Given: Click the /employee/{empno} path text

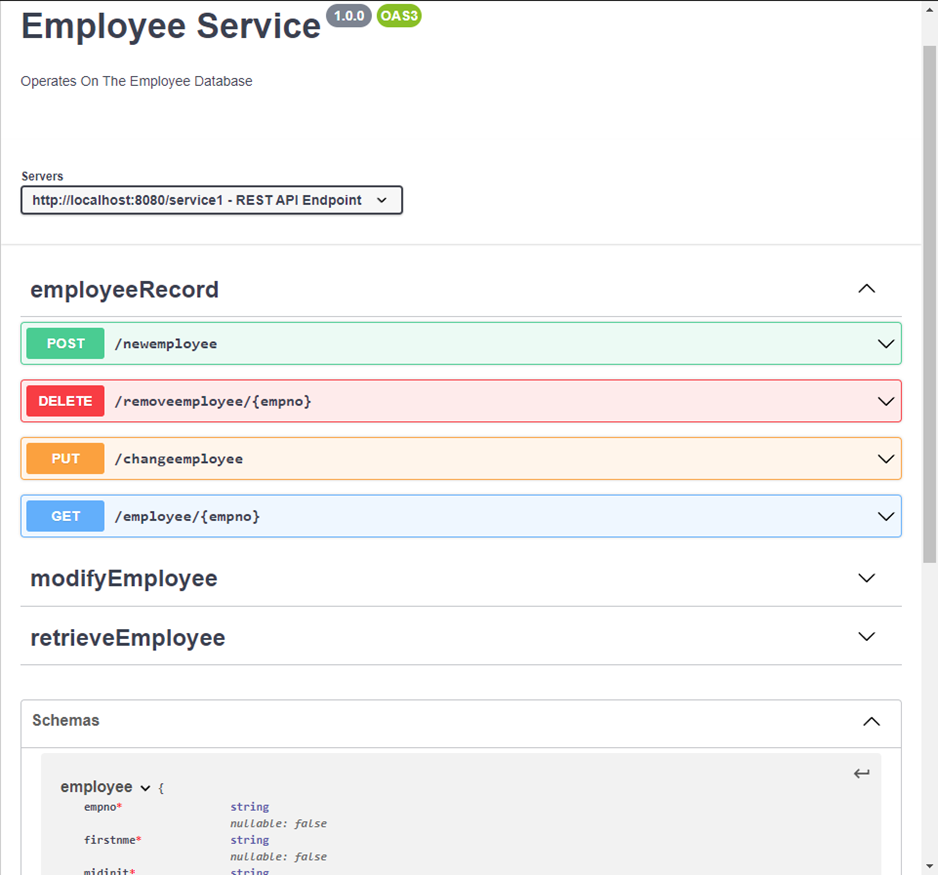Looking at the screenshot, I should tap(187, 516).
